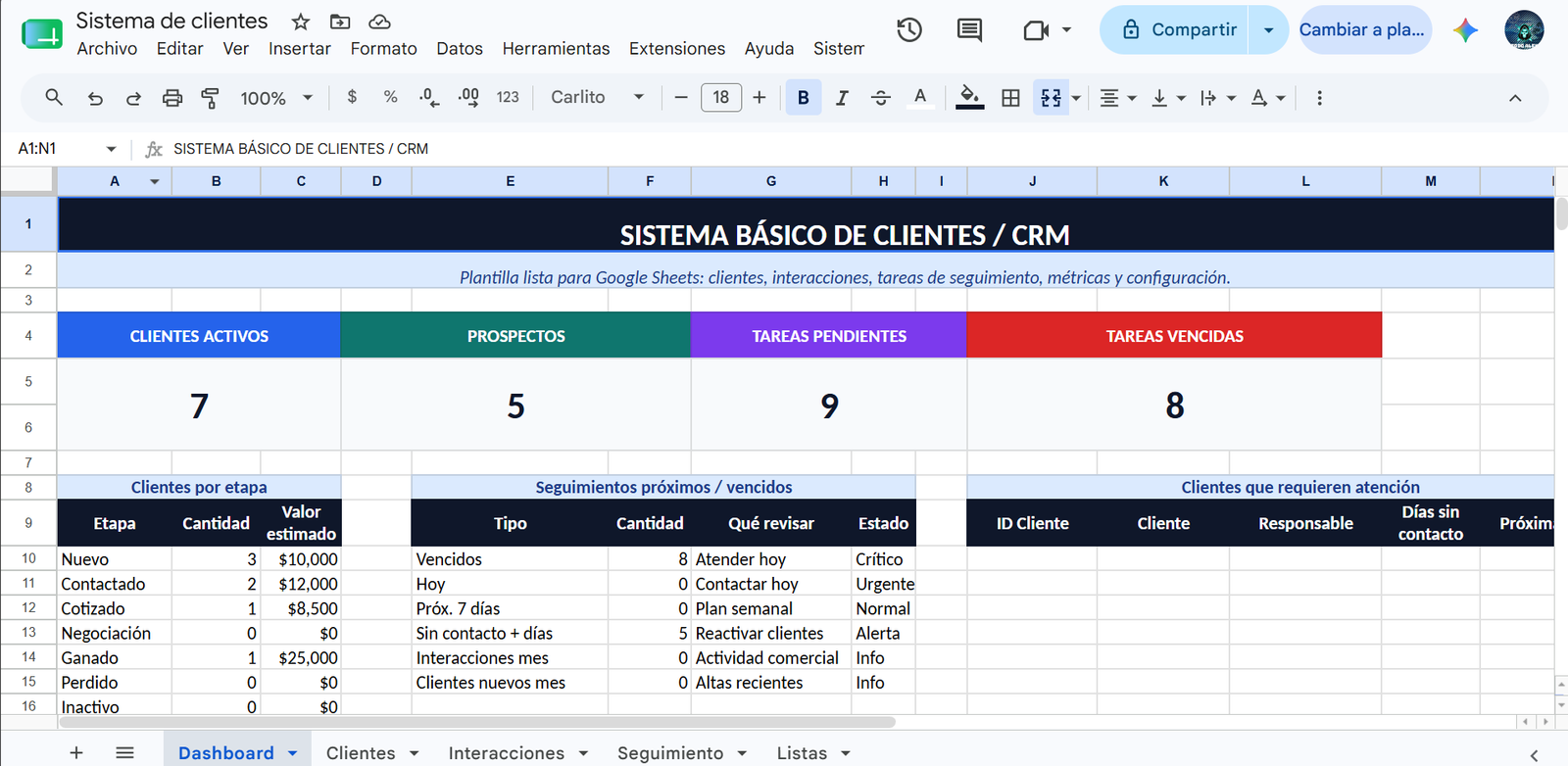Image resolution: width=1568 pixels, height=766 pixels.
Task: Open the share options dropdown arrow
Action: click(x=1269, y=29)
